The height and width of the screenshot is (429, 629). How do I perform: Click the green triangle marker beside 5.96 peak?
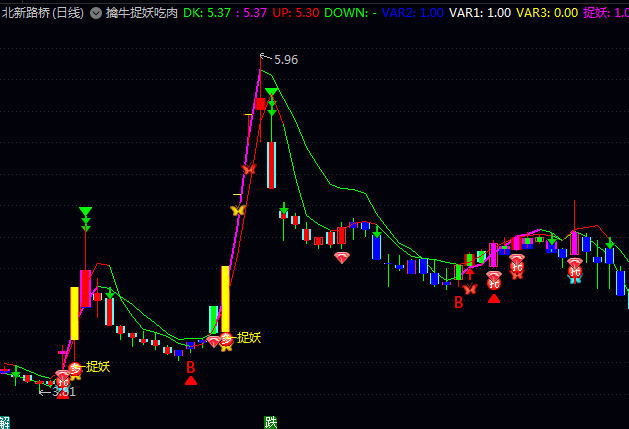click(x=272, y=91)
